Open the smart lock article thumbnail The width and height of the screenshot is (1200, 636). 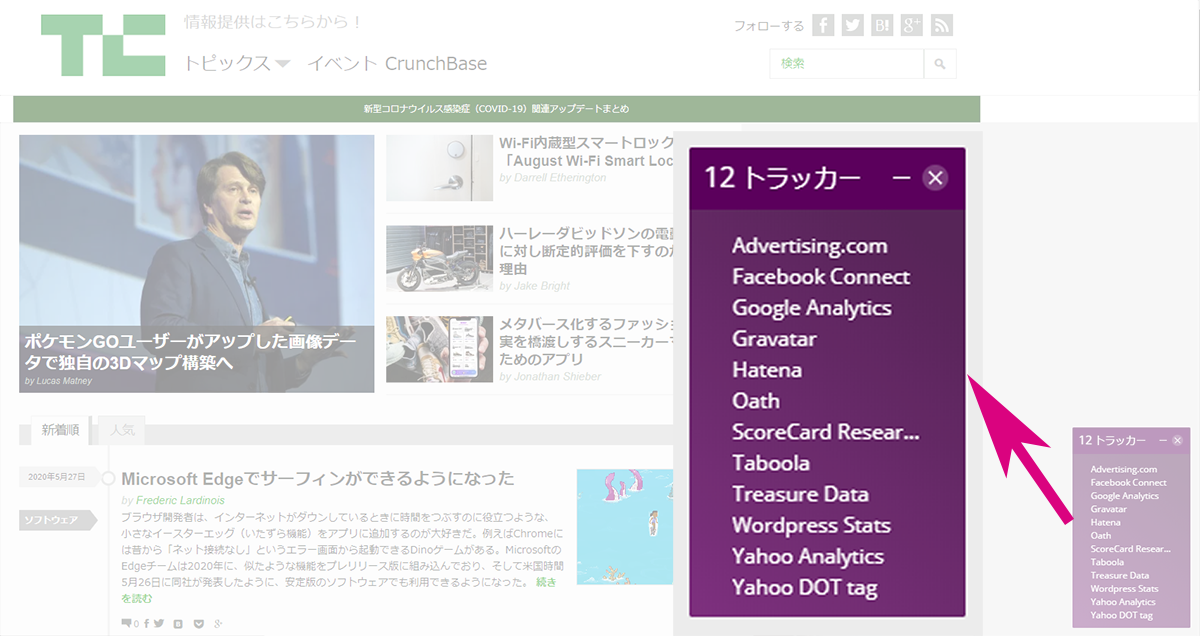click(439, 168)
